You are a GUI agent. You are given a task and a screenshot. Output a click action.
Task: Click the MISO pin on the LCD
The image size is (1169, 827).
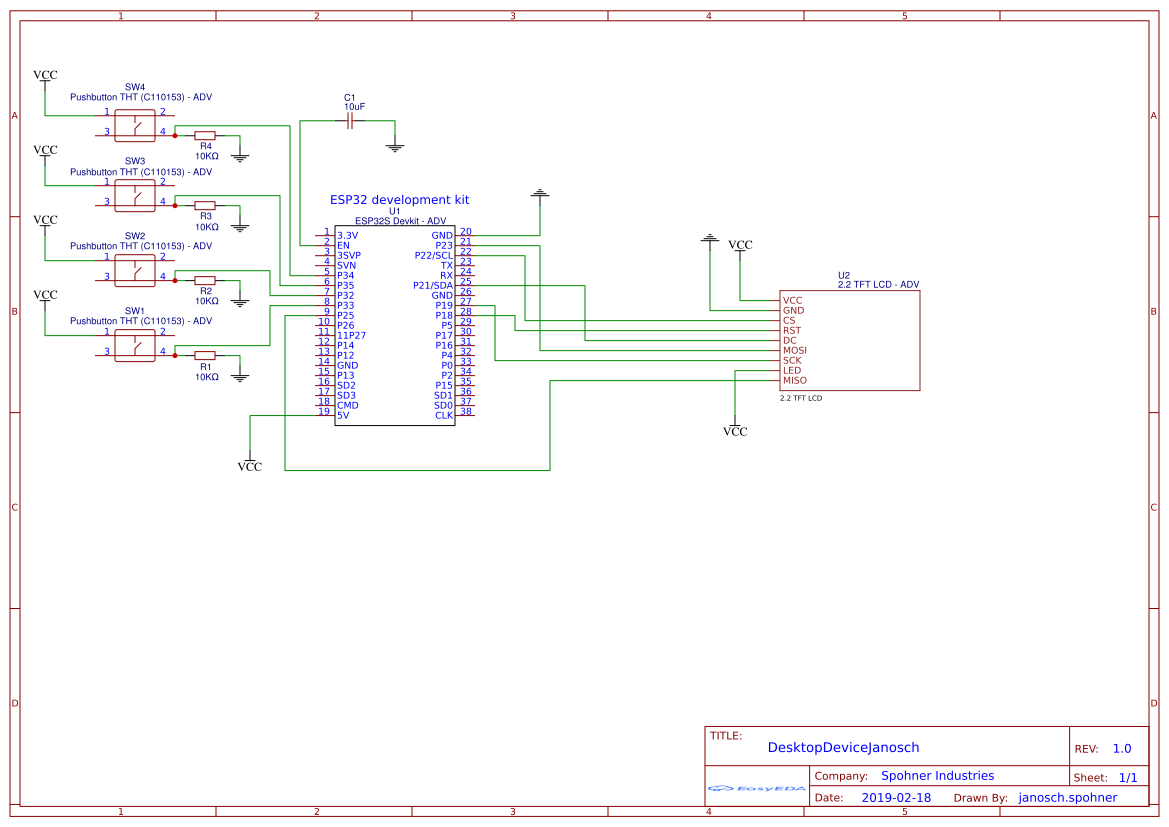pyautogui.click(x=793, y=381)
